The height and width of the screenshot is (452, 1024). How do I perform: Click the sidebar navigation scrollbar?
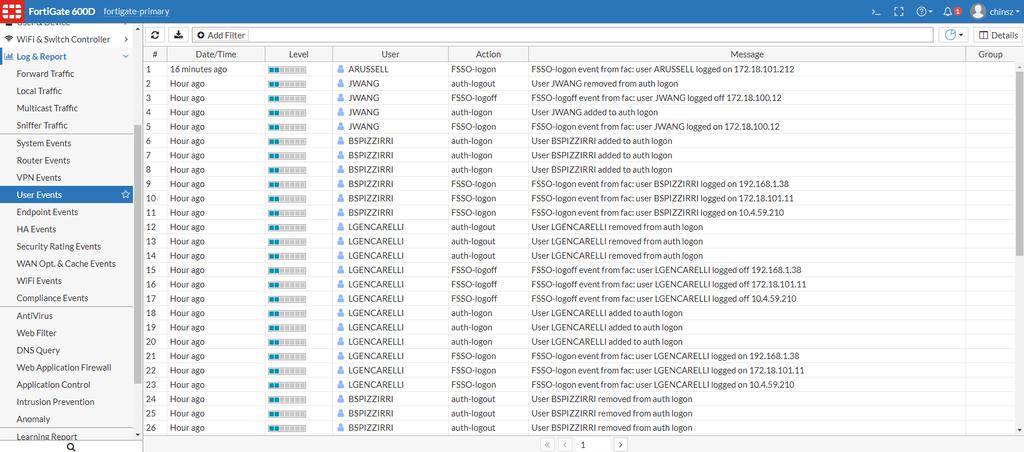click(137, 254)
